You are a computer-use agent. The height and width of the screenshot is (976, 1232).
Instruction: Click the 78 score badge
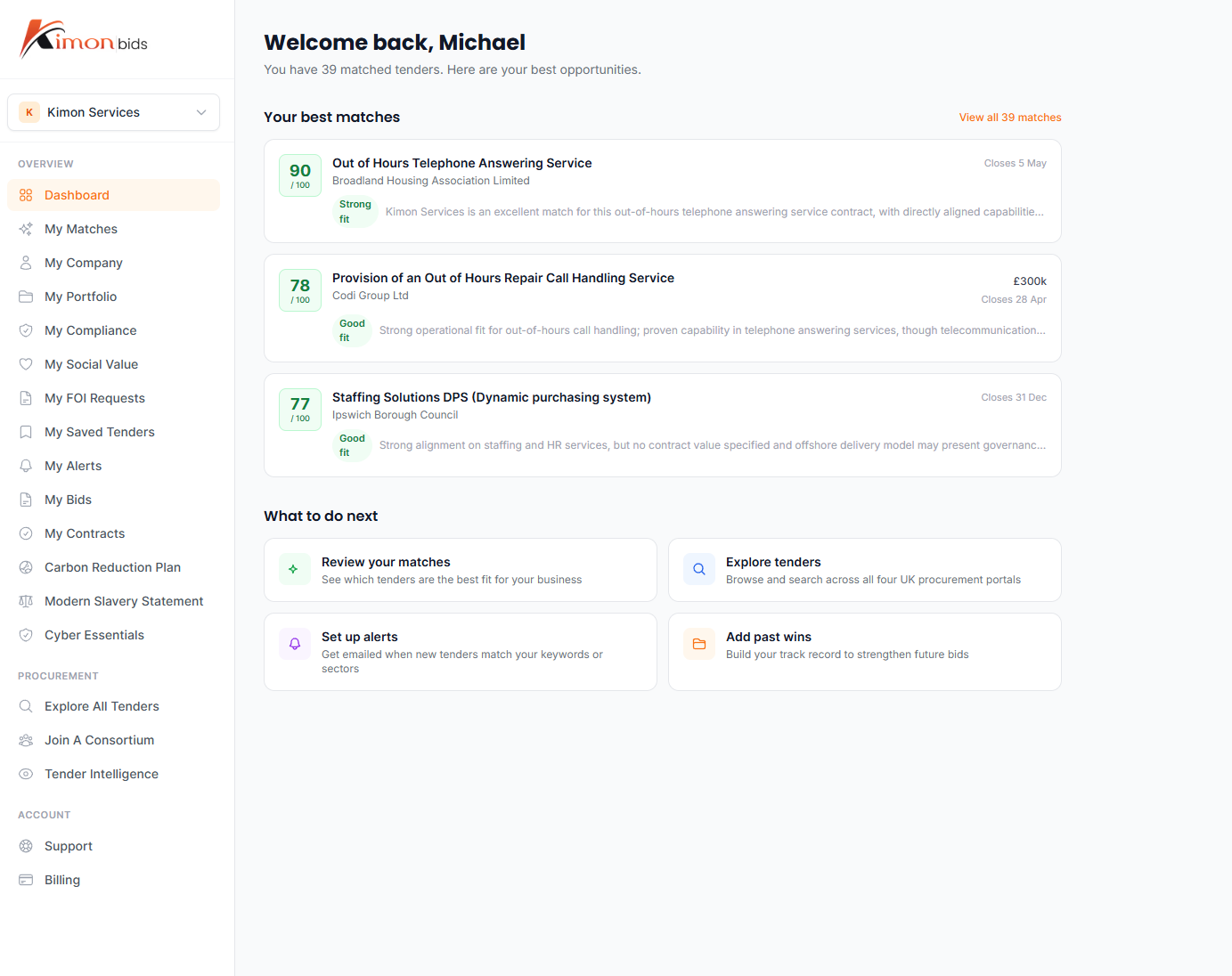(x=300, y=290)
